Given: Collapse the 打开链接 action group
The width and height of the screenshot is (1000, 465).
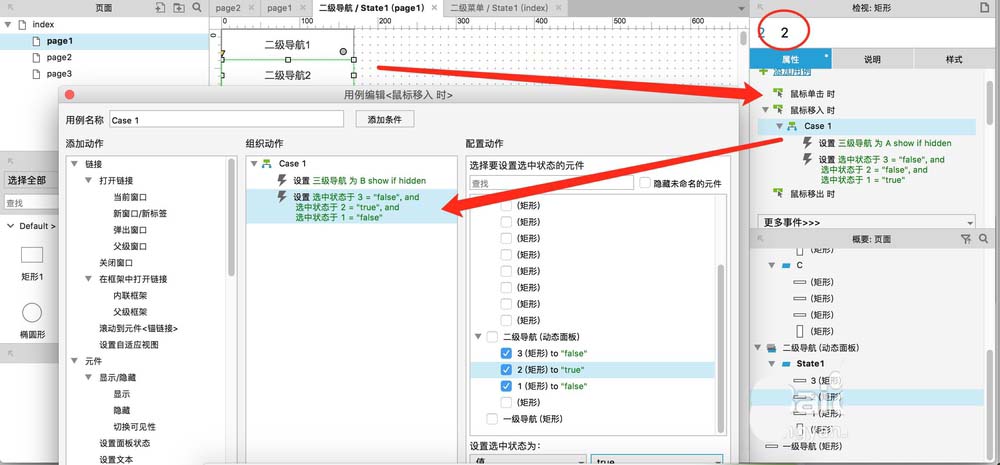Looking at the screenshot, I should tap(88, 181).
